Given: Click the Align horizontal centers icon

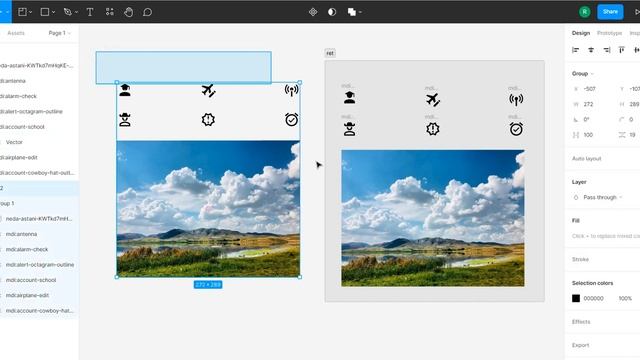Looking at the screenshot, I should point(591,50).
